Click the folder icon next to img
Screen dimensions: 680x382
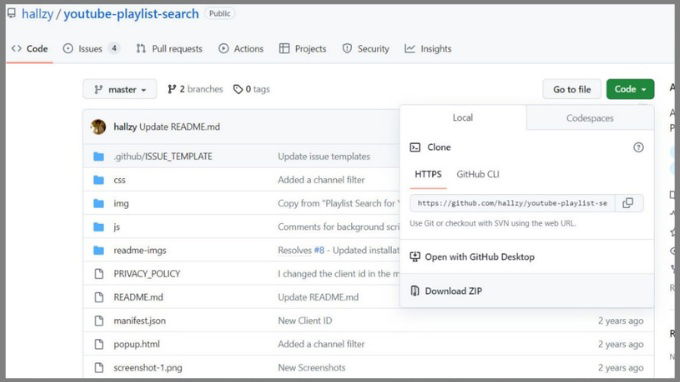(x=99, y=203)
